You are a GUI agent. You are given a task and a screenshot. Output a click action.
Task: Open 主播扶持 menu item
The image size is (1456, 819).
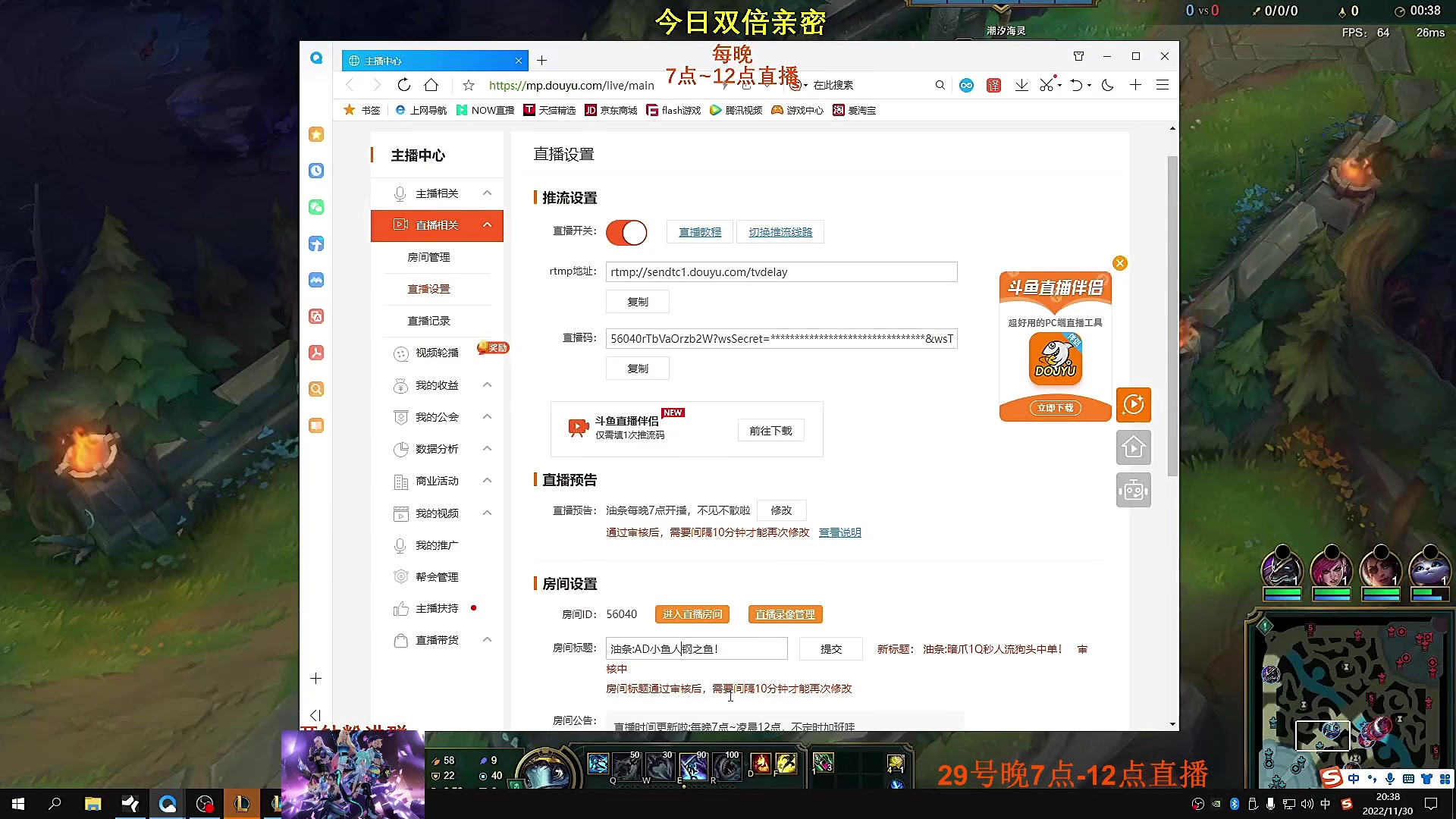[437, 608]
